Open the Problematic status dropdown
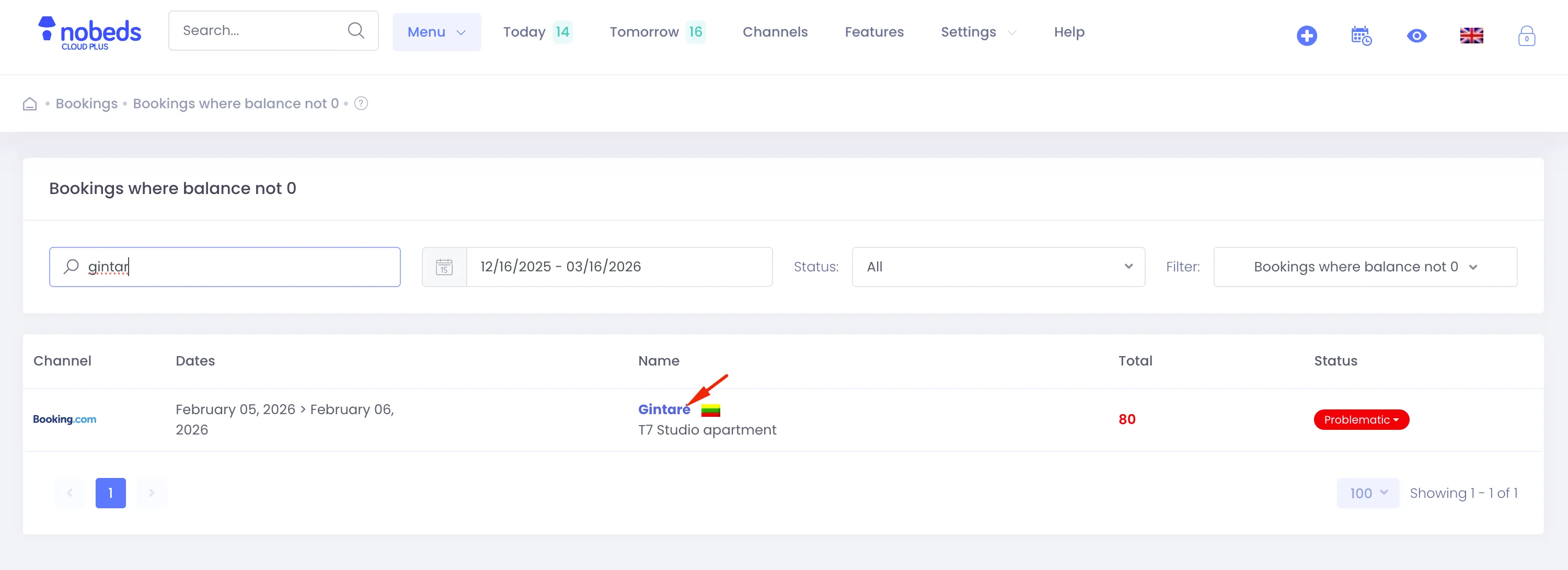1568x570 pixels. point(1361,419)
